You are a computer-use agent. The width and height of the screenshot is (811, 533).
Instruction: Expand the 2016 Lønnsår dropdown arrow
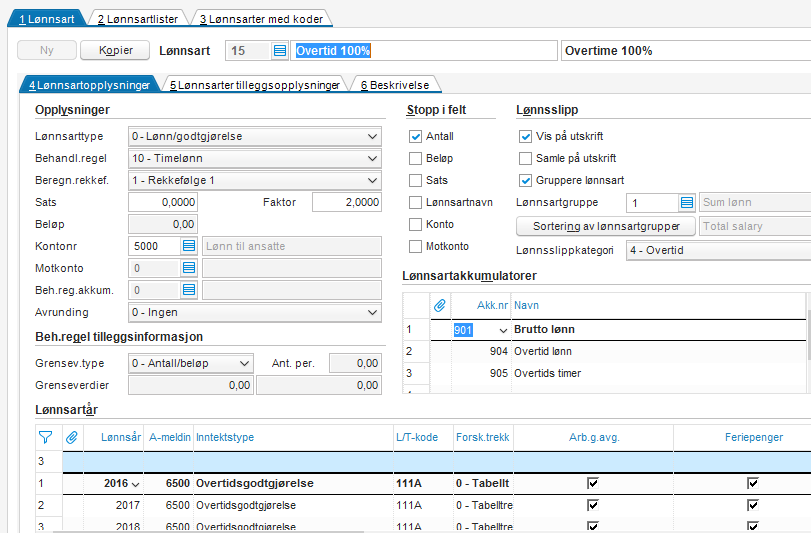[x=136, y=484]
